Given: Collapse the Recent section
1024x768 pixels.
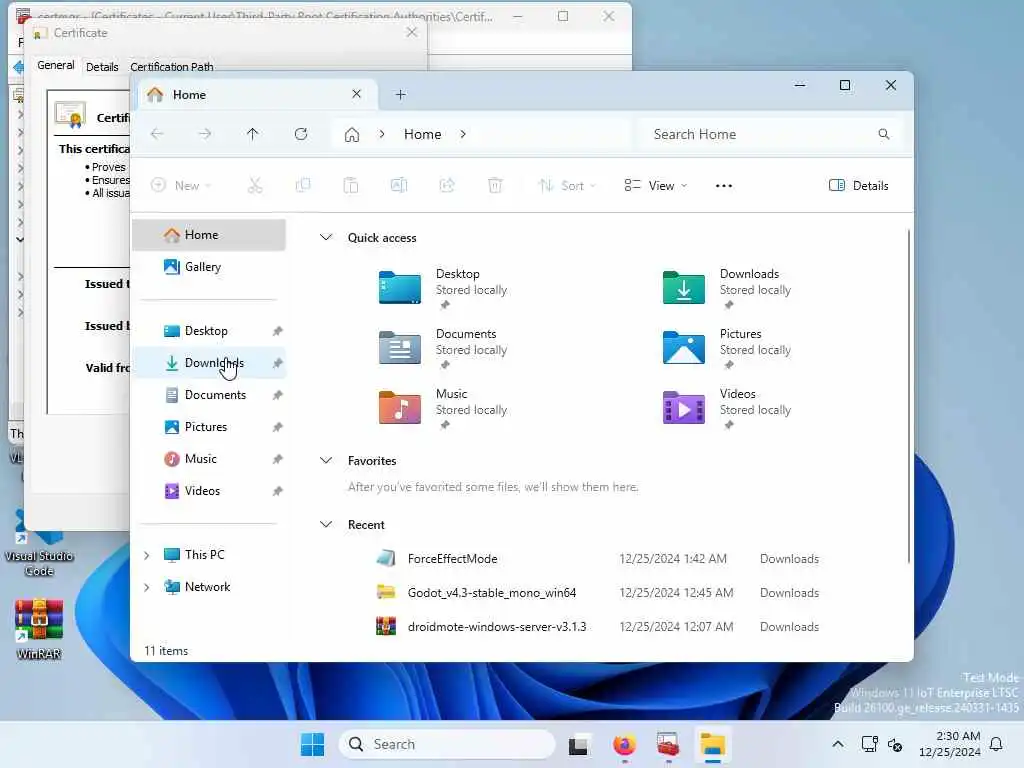Looking at the screenshot, I should coord(326,524).
